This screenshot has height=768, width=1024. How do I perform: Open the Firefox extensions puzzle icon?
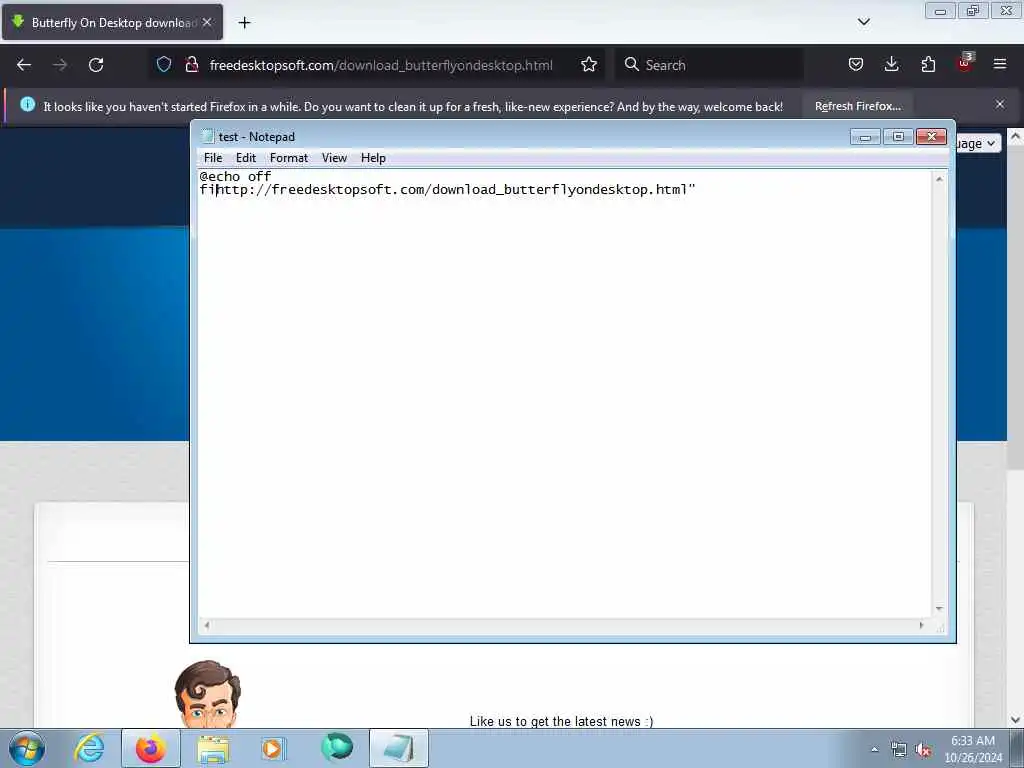(928, 64)
